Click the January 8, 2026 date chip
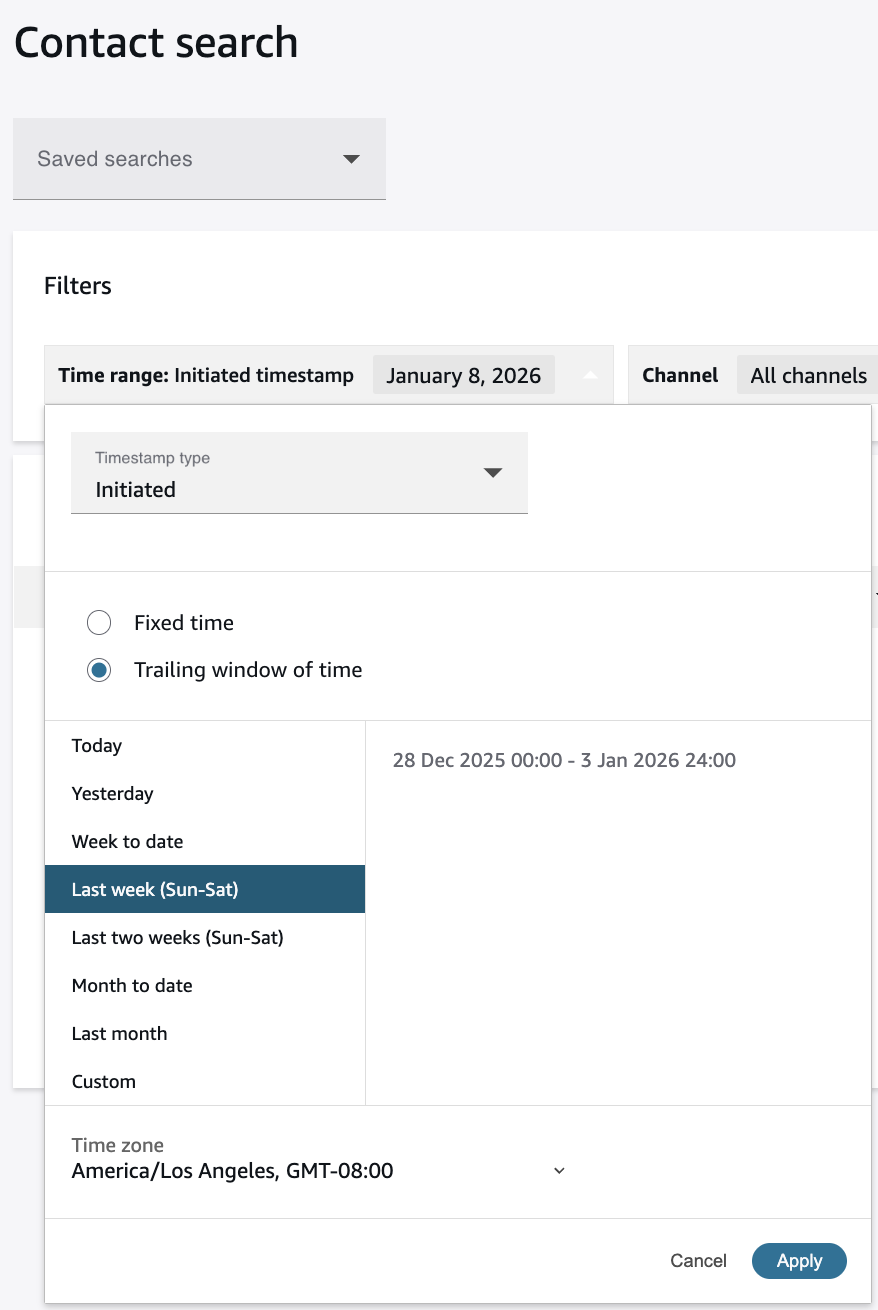This screenshot has height=1310, width=878. click(463, 376)
